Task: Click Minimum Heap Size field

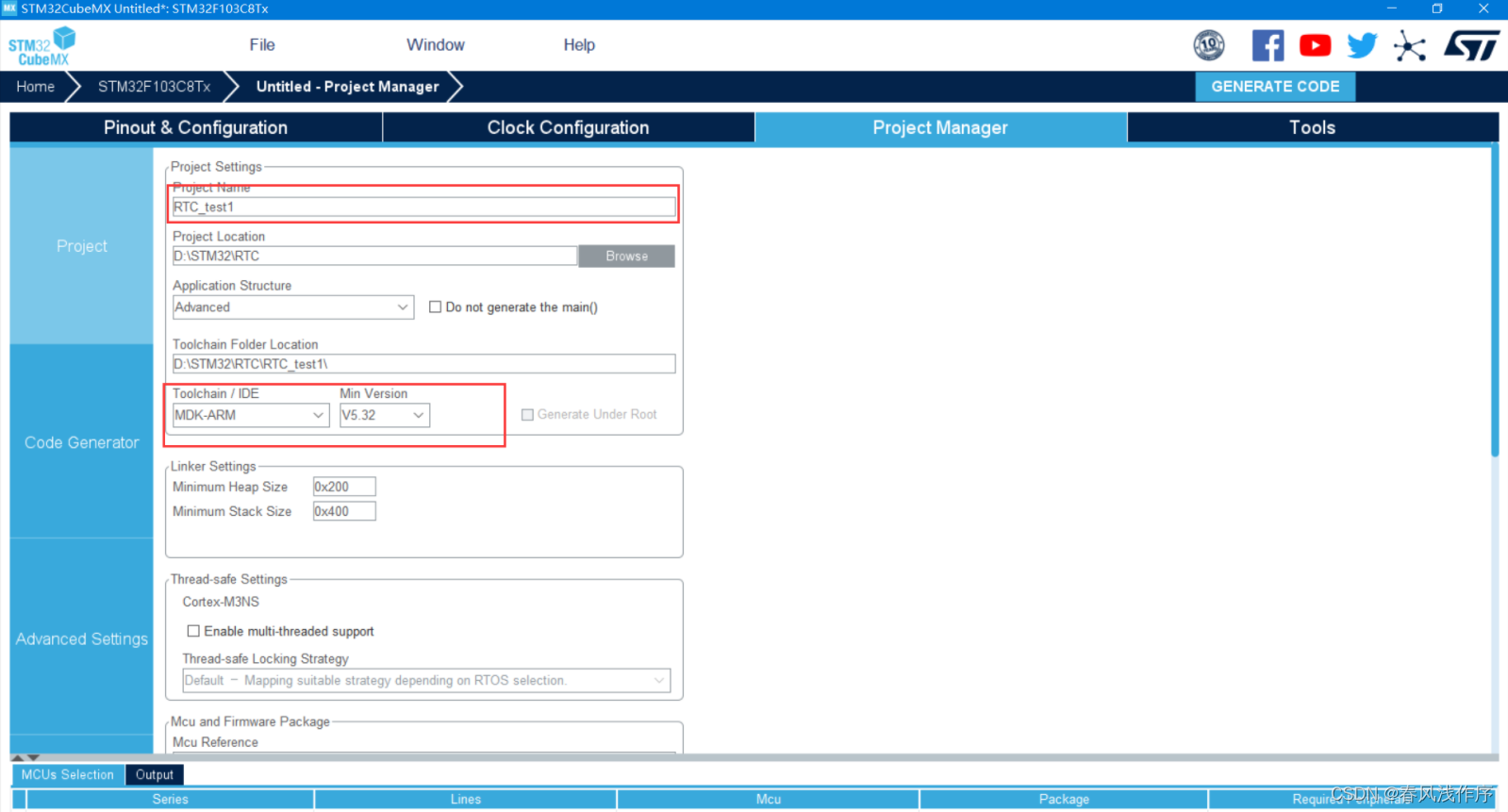Action: click(x=344, y=487)
